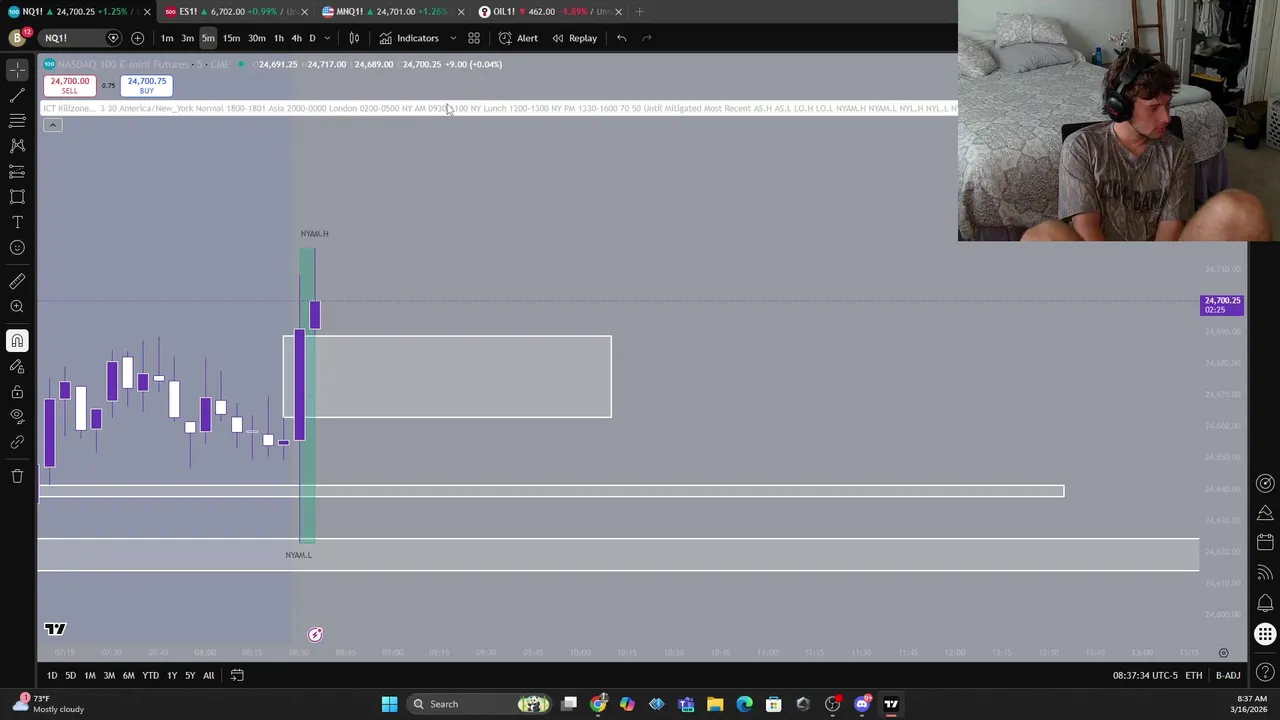Image resolution: width=1280 pixels, height=720 pixels.
Task: Activate the zoom in tool
Action: point(17,307)
